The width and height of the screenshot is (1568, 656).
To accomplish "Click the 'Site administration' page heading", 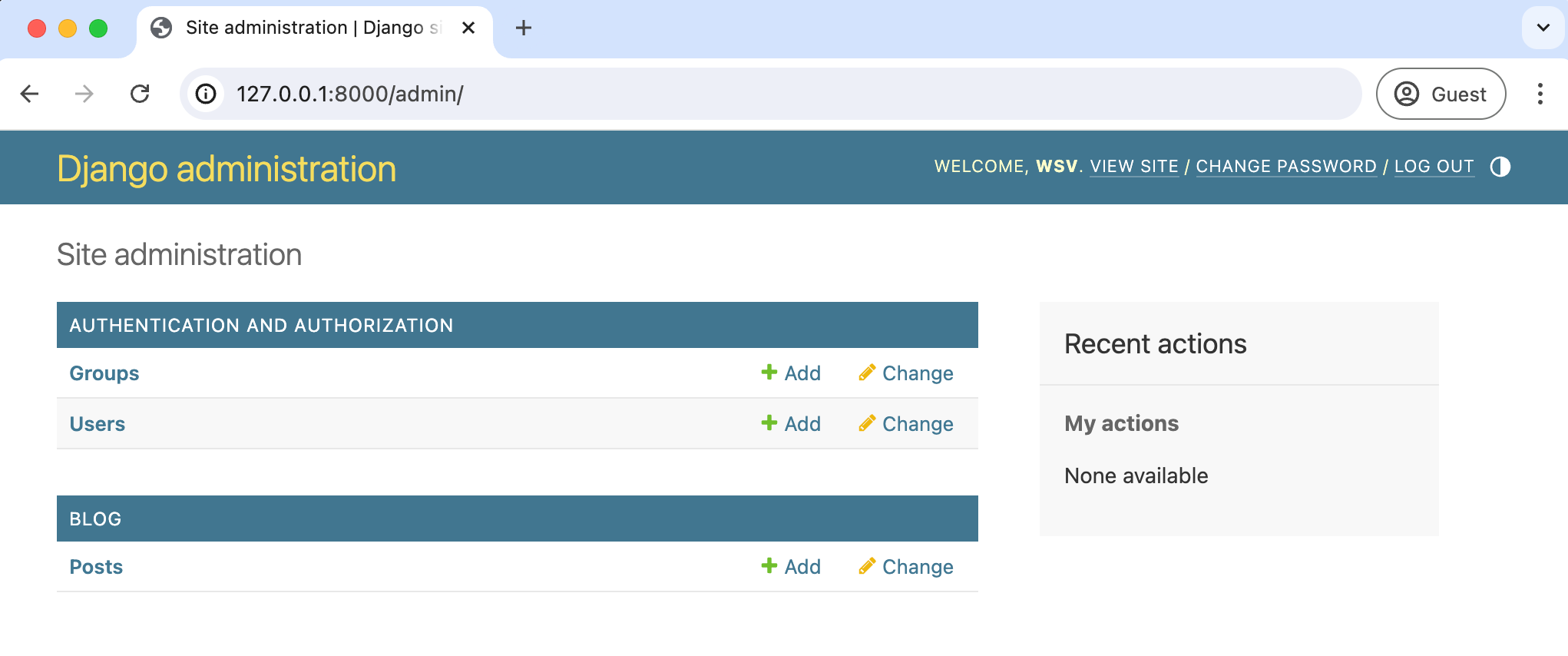I will (180, 255).
